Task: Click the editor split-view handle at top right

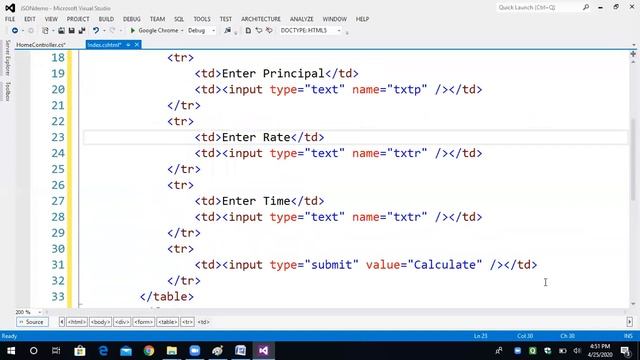Action: 633,54
